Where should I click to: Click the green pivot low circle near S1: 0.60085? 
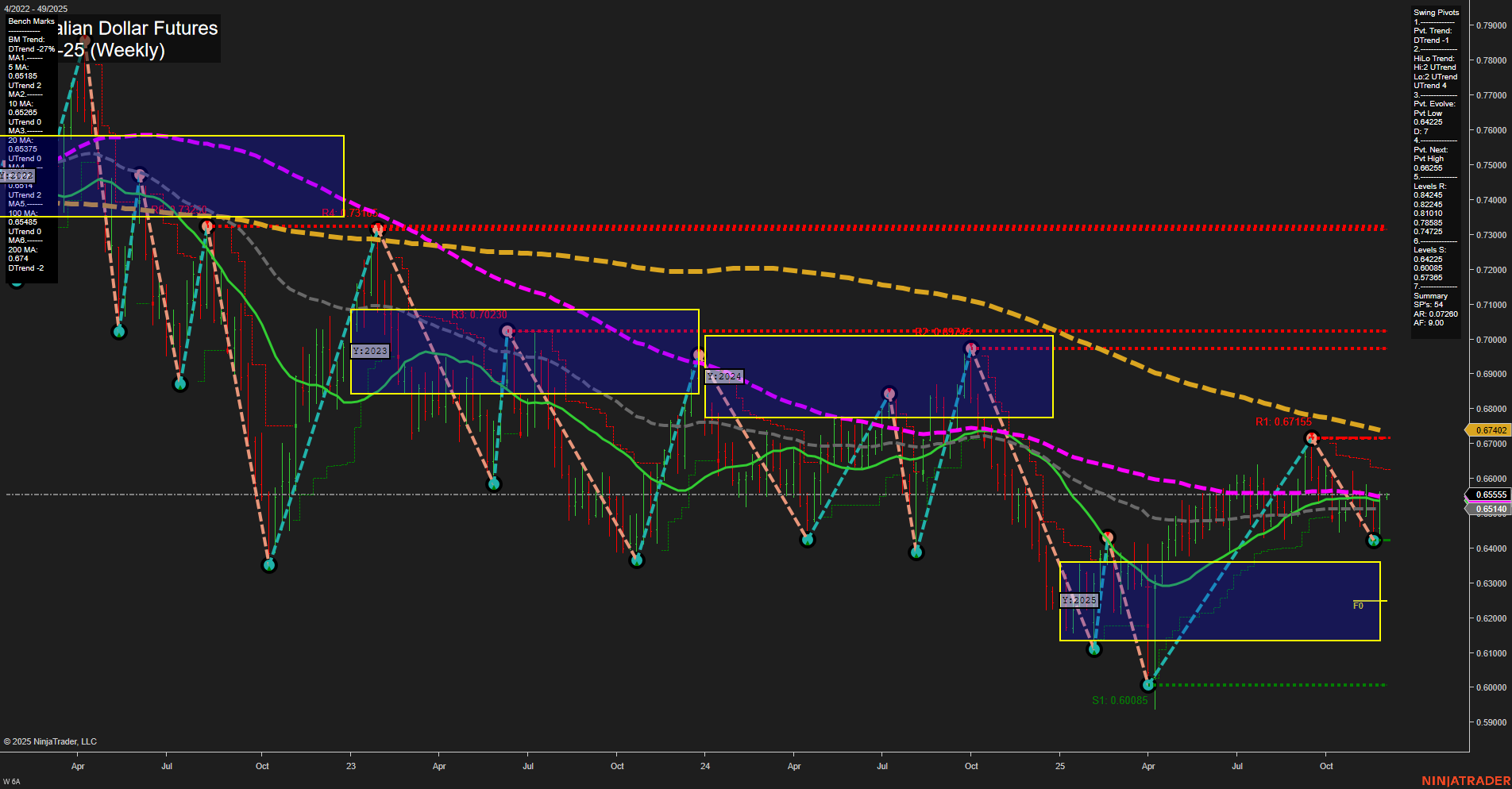point(1148,684)
